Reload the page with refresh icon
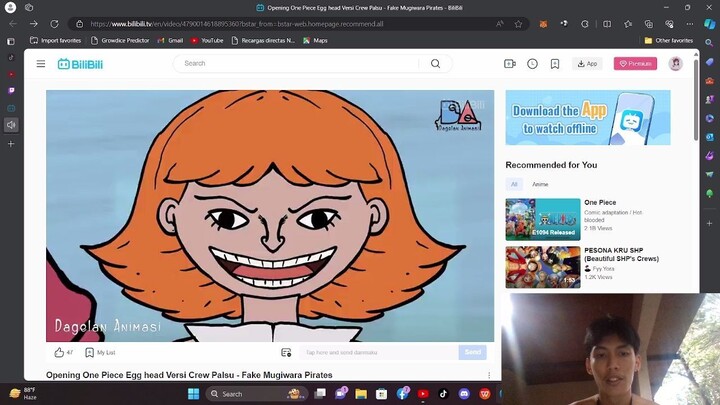This screenshot has height=405, width=720. (x=54, y=24)
